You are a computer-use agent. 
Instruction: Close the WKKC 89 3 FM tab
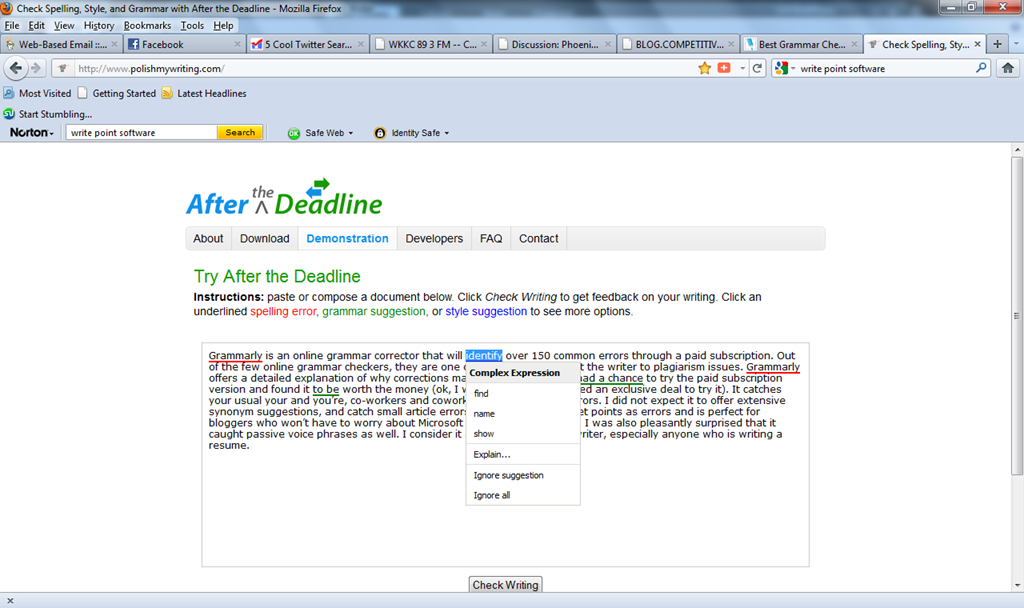coord(483,44)
